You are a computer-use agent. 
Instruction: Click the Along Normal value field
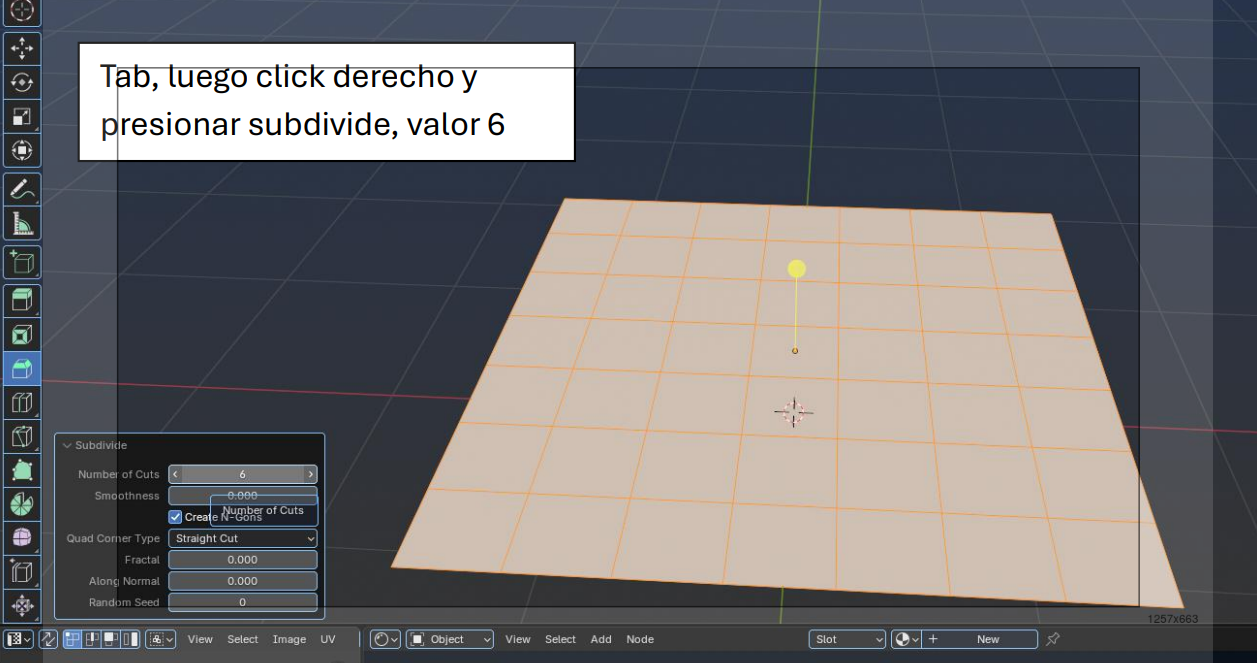[x=243, y=581]
